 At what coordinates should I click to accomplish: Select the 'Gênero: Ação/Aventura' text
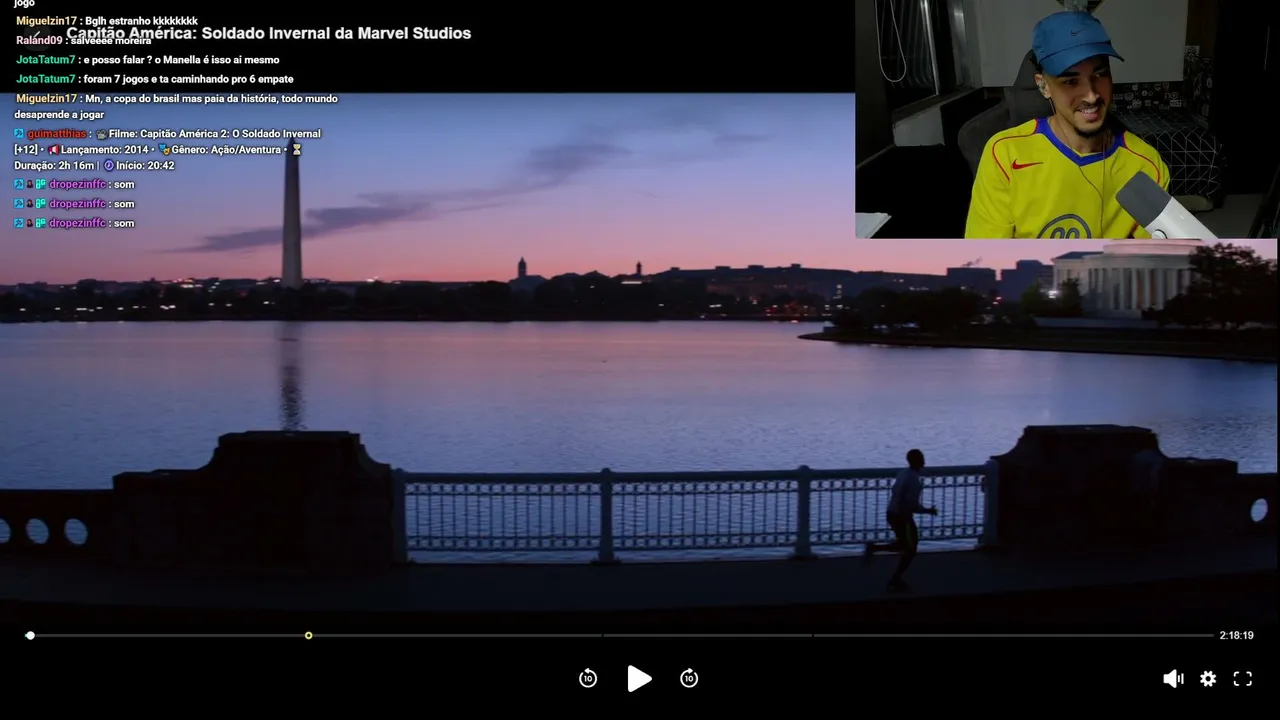(226, 150)
